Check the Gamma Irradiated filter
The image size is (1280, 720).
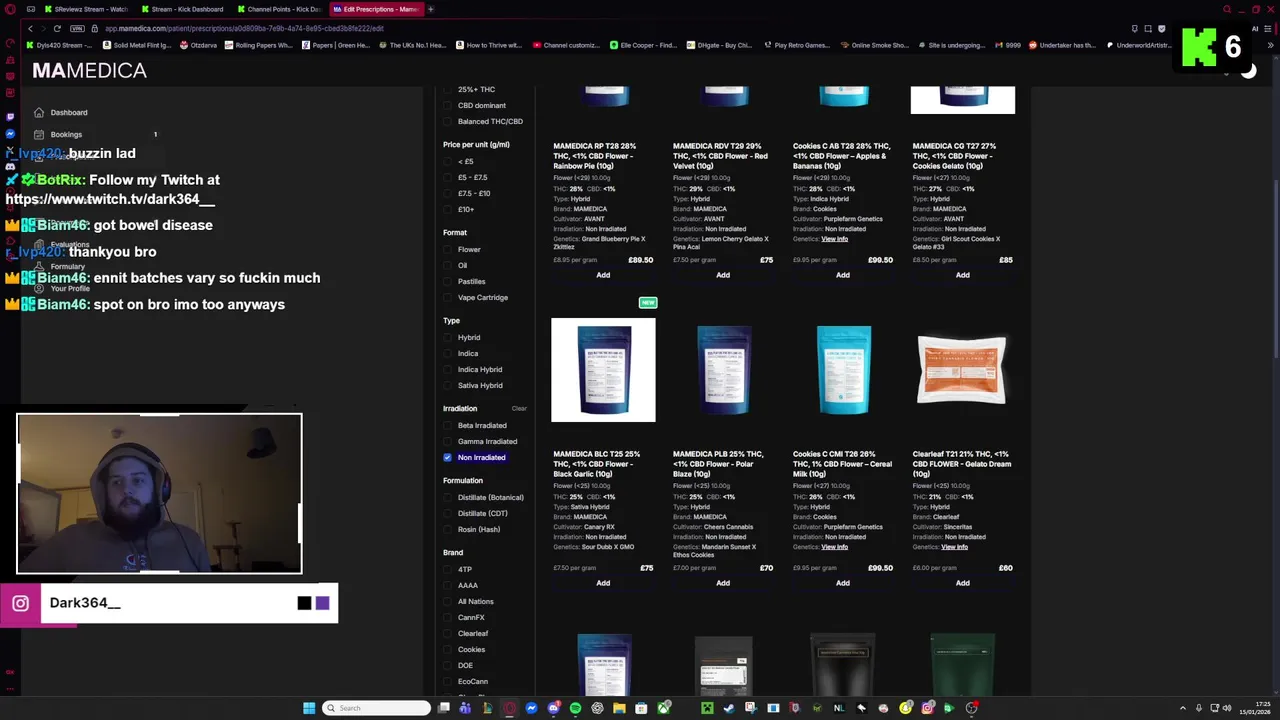(448, 441)
